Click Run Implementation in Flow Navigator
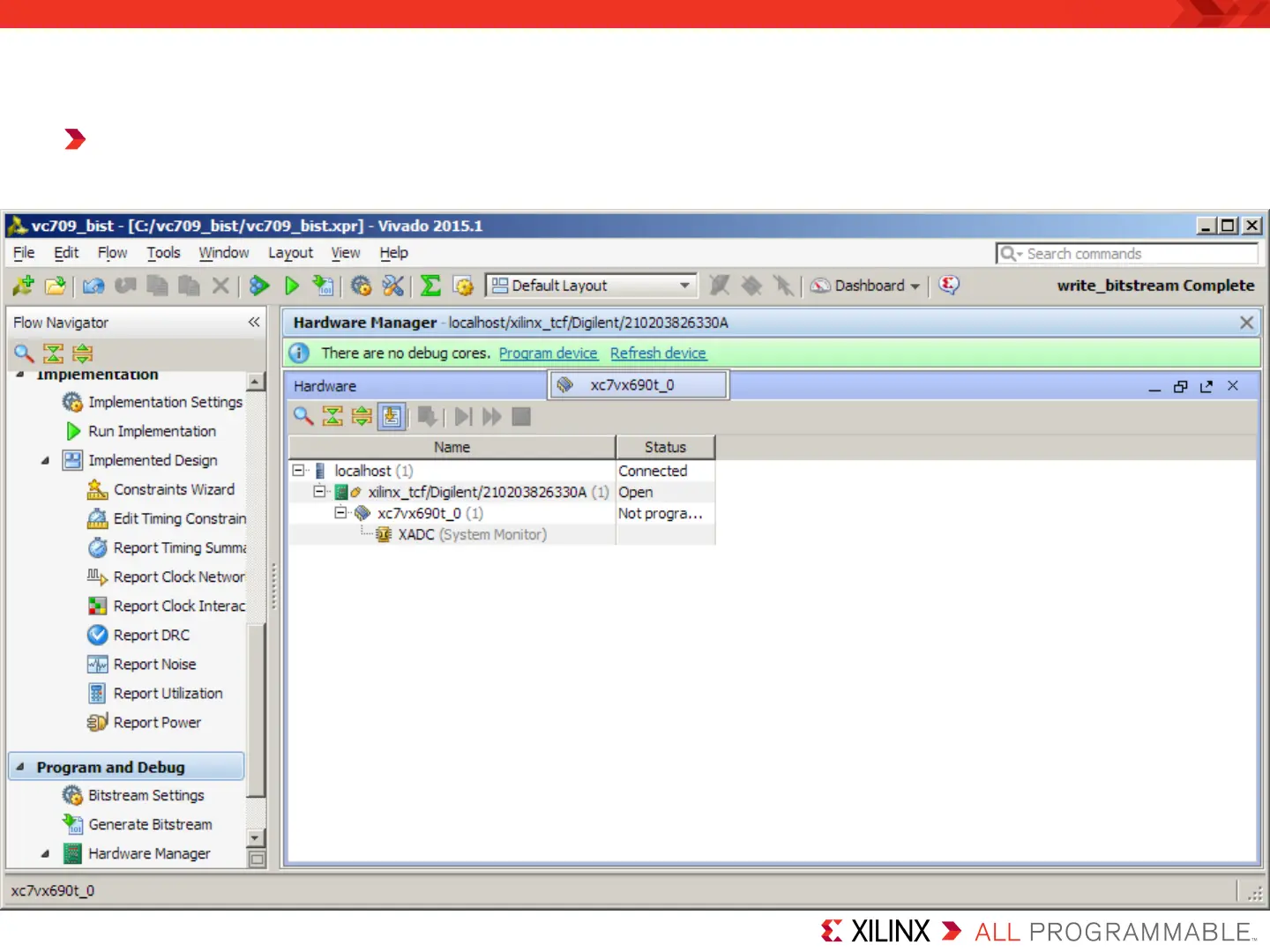Screen dimensions: 1270x952 152,431
